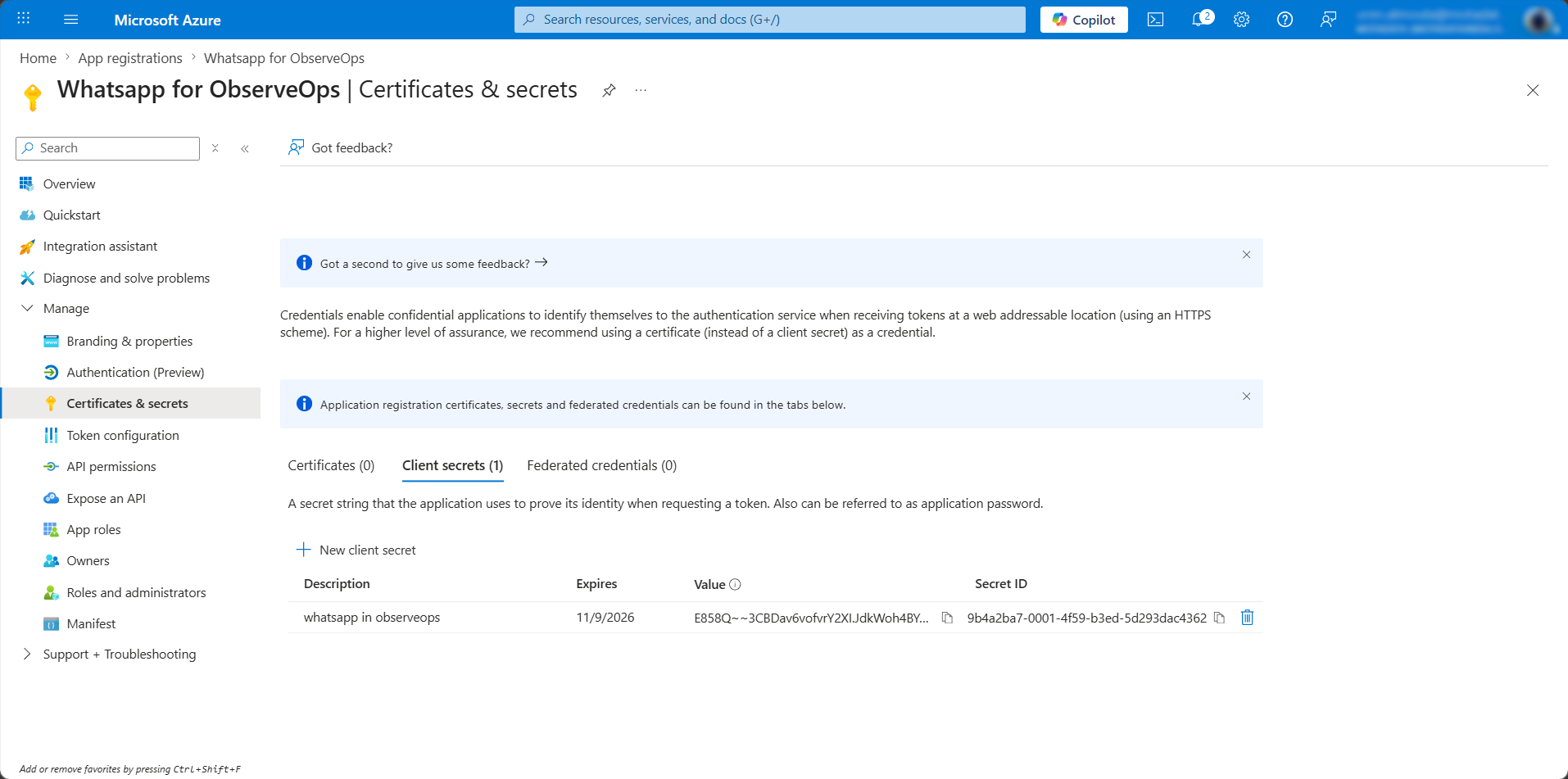Collapse the Manage section
The height and width of the screenshot is (779, 1568).
pyautogui.click(x=27, y=309)
